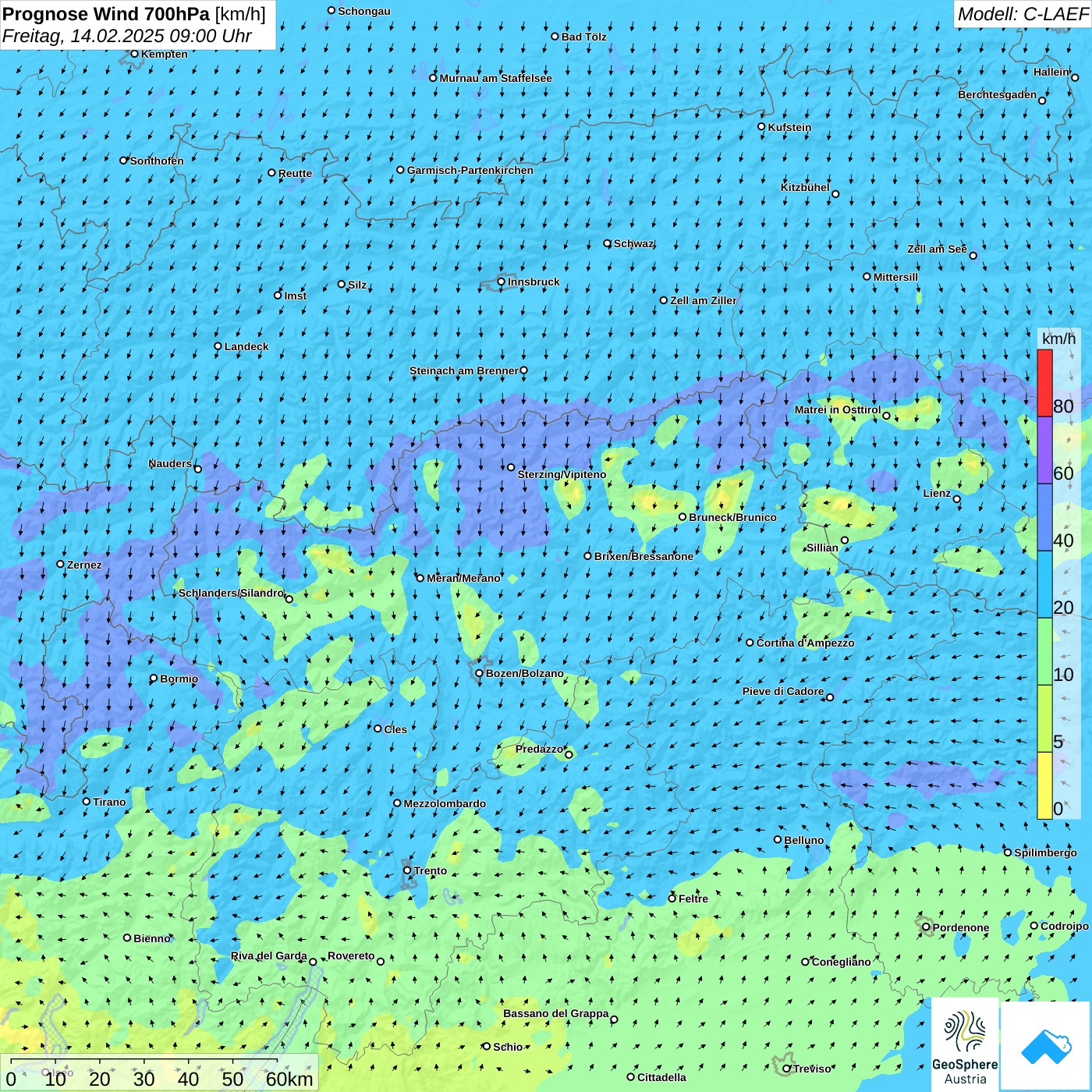This screenshot has height=1092, width=1092.
Task: Click the 'Rovereto' label
Action: pyautogui.click(x=351, y=955)
